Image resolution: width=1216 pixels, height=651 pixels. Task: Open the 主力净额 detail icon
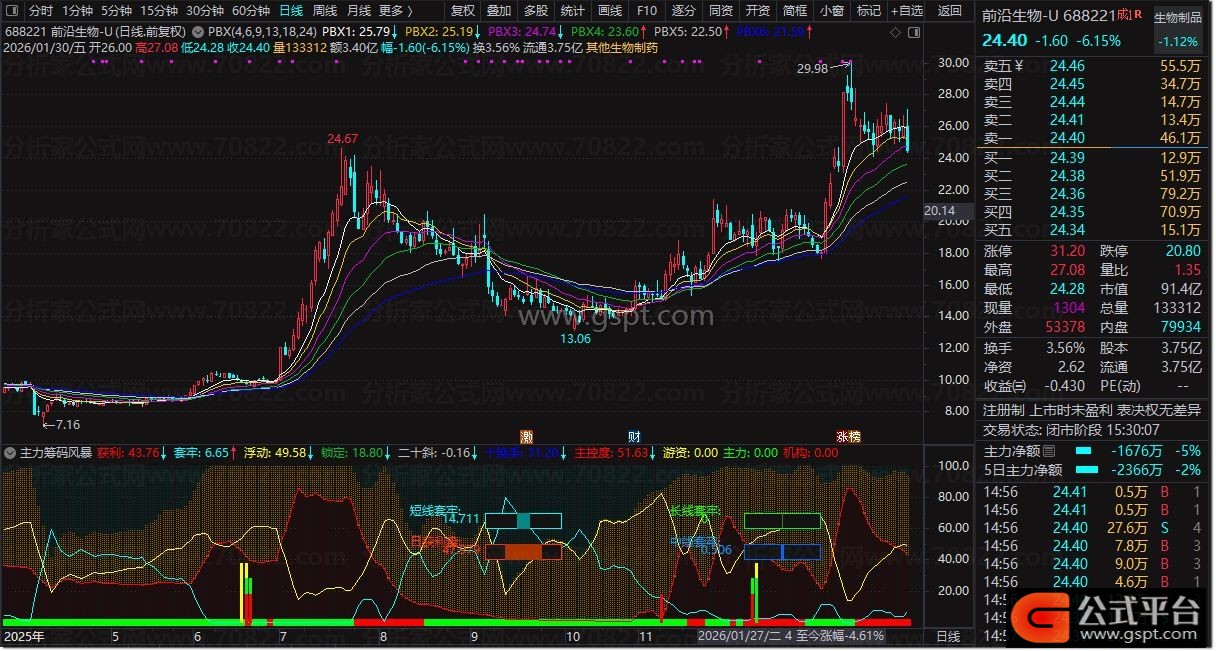(x=1048, y=451)
